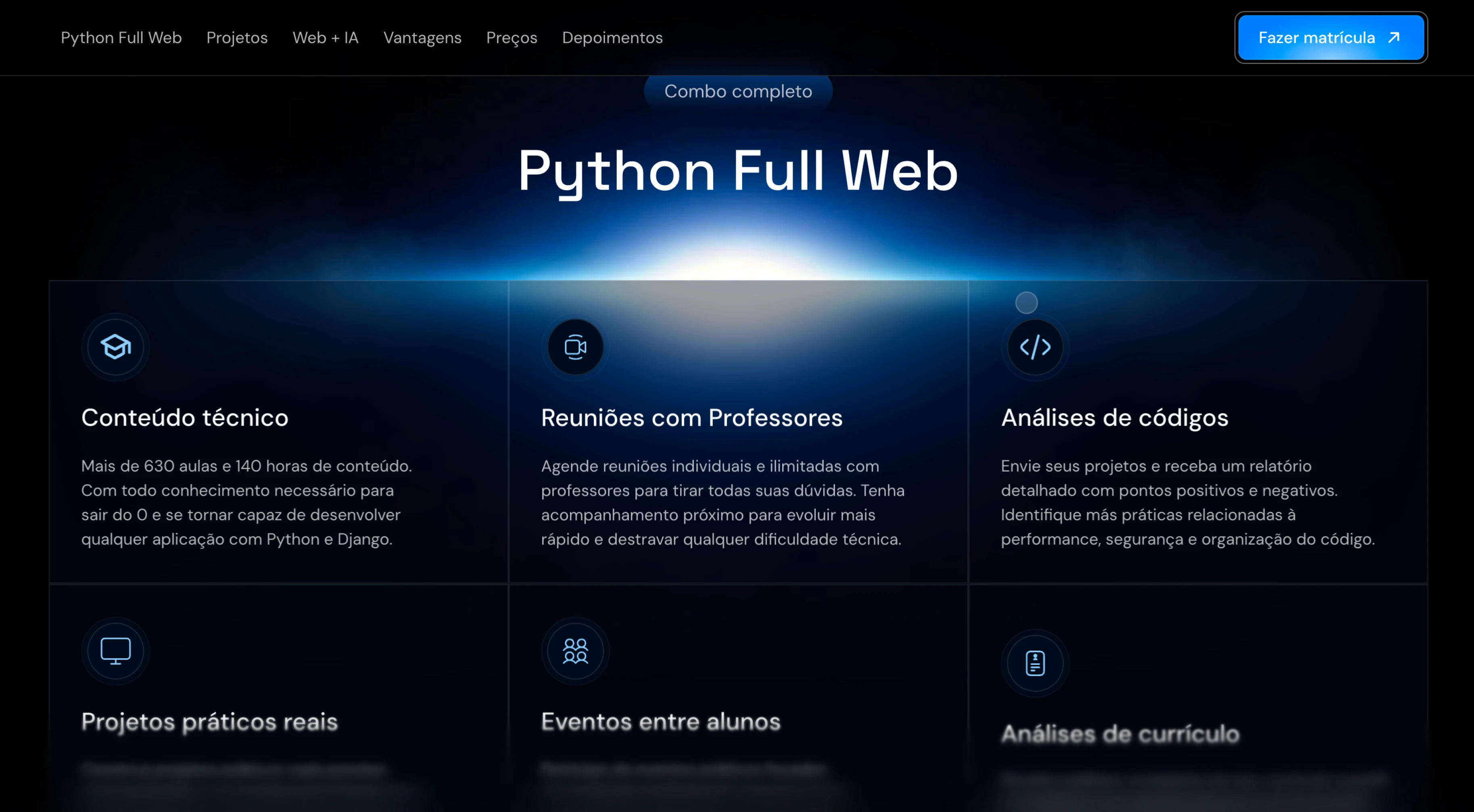Screen dimensions: 1474x812
Task: Click the Projetos práticos reais card title
Action: pos(209,722)
